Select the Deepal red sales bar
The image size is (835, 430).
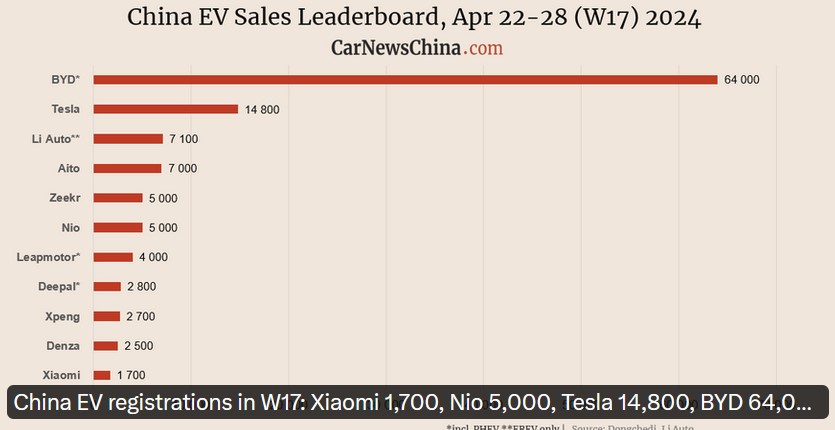point(107,286)
